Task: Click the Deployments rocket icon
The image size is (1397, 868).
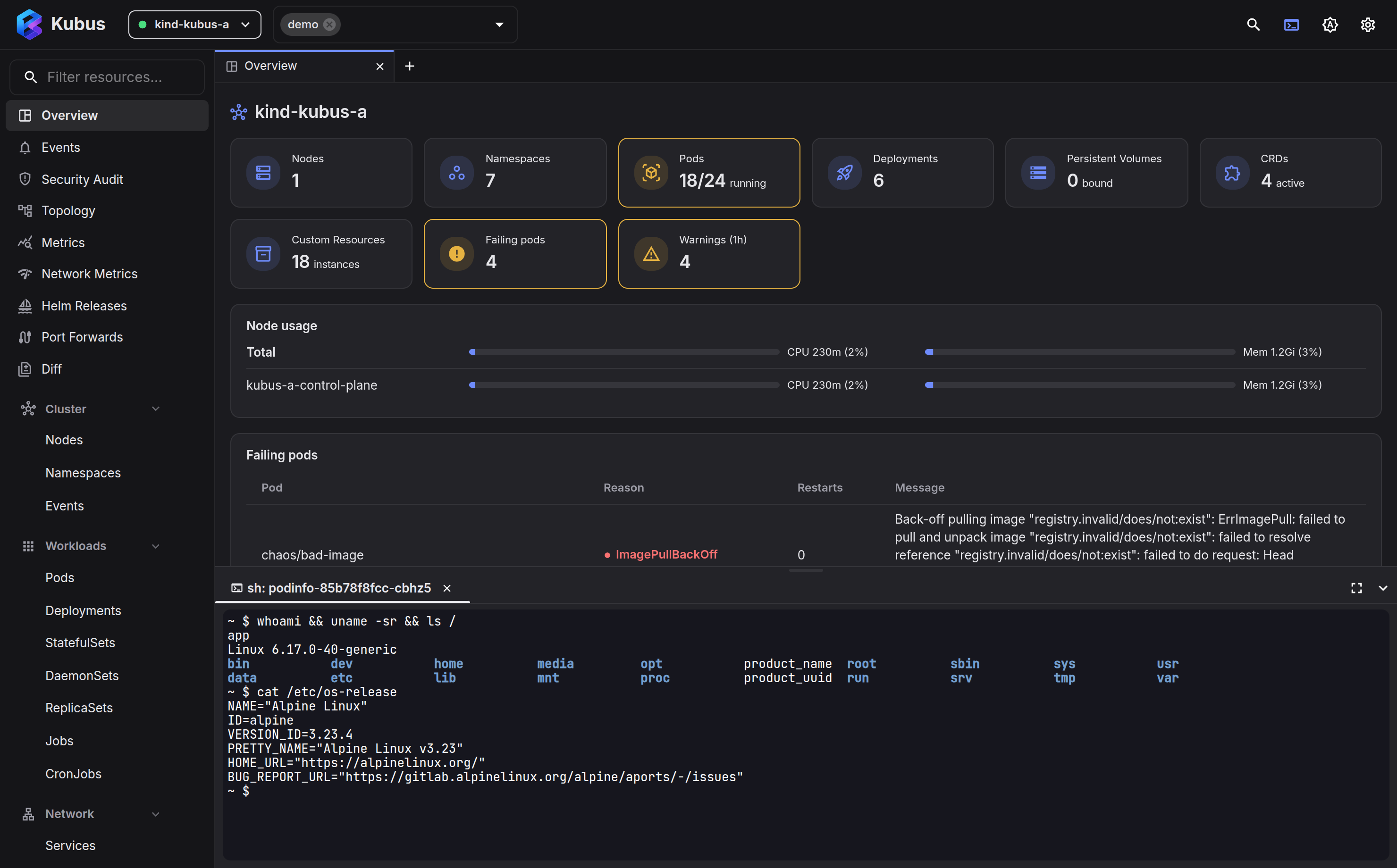Action: [x=845, y=172]
